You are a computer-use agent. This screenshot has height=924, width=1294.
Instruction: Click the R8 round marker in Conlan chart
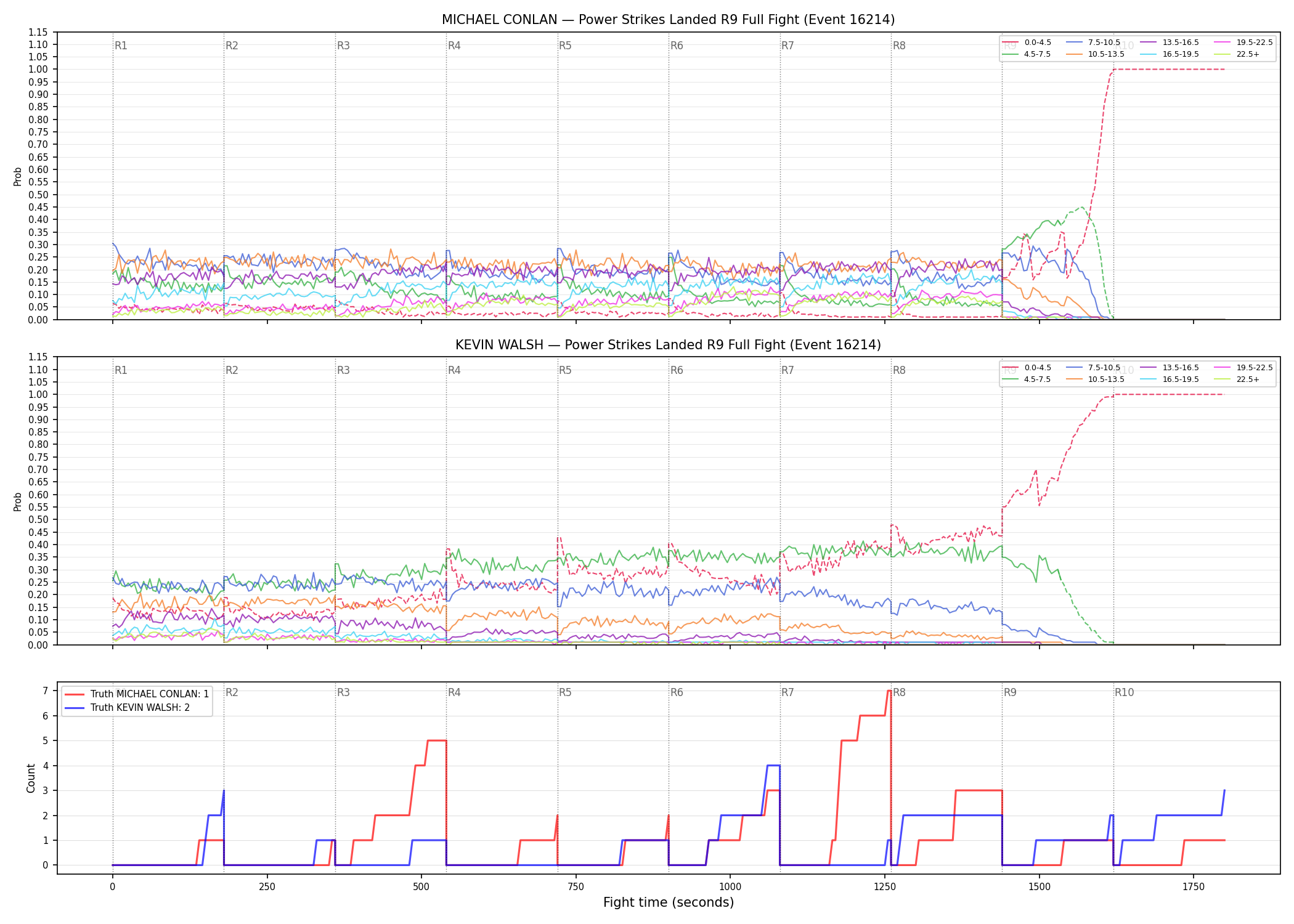tap(899, 46)
